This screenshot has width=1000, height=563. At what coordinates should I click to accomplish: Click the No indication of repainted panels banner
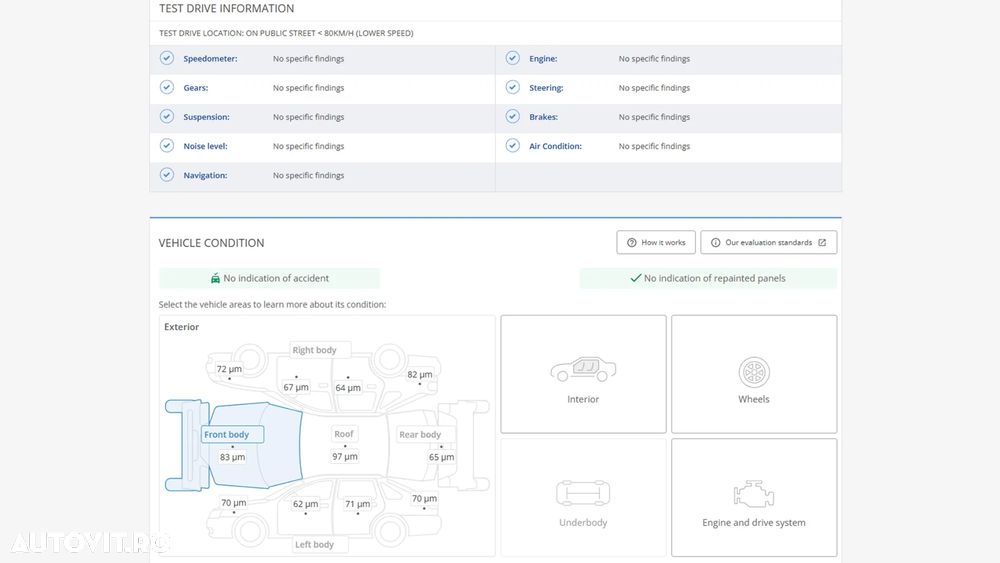[708, 278]
